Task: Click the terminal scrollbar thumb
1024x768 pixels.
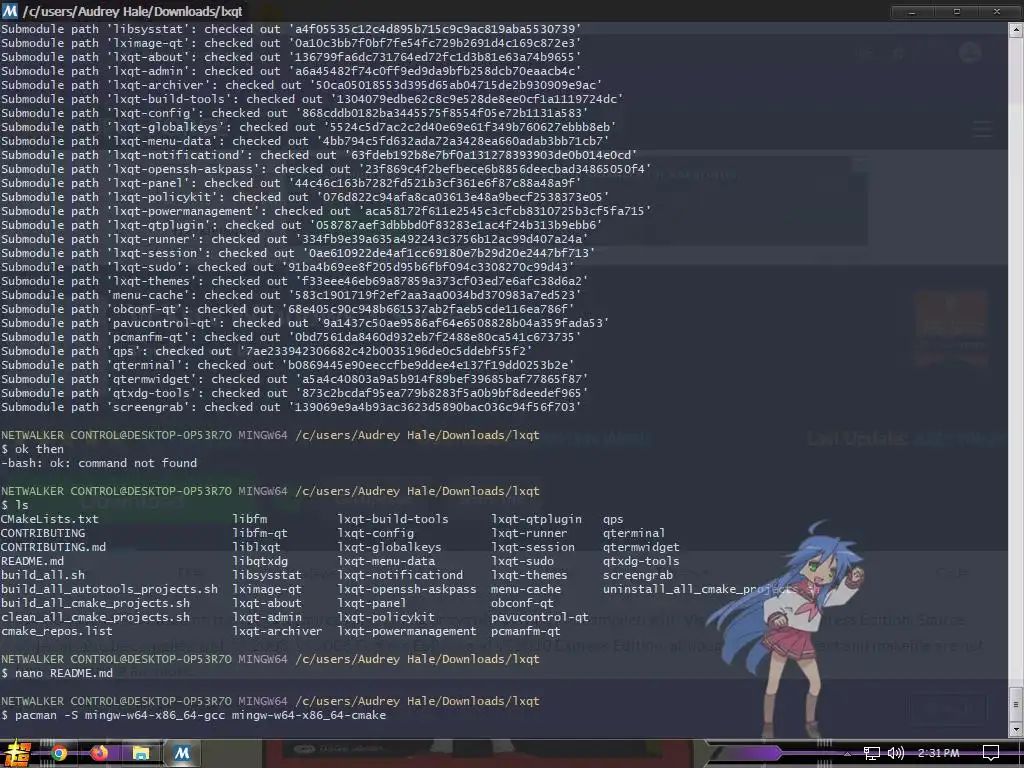Action: click(x=1016, y=705)
